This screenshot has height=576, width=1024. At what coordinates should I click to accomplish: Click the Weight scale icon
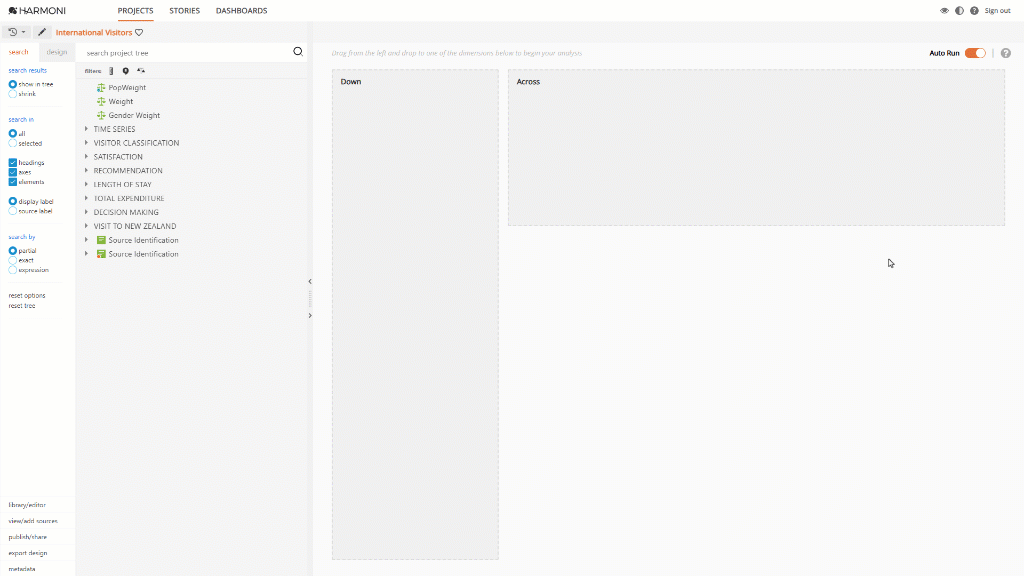coord(101,101)
